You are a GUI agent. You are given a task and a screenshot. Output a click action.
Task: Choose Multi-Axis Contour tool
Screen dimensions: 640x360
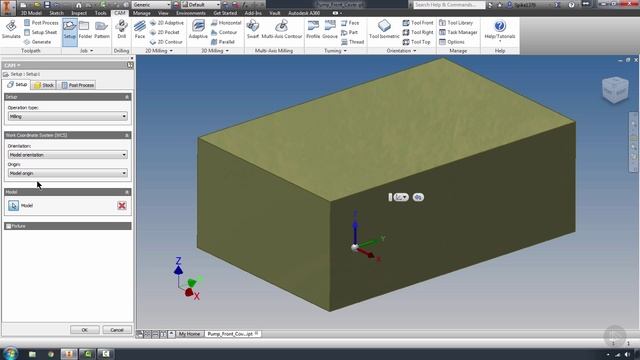(x=282, y=29)
